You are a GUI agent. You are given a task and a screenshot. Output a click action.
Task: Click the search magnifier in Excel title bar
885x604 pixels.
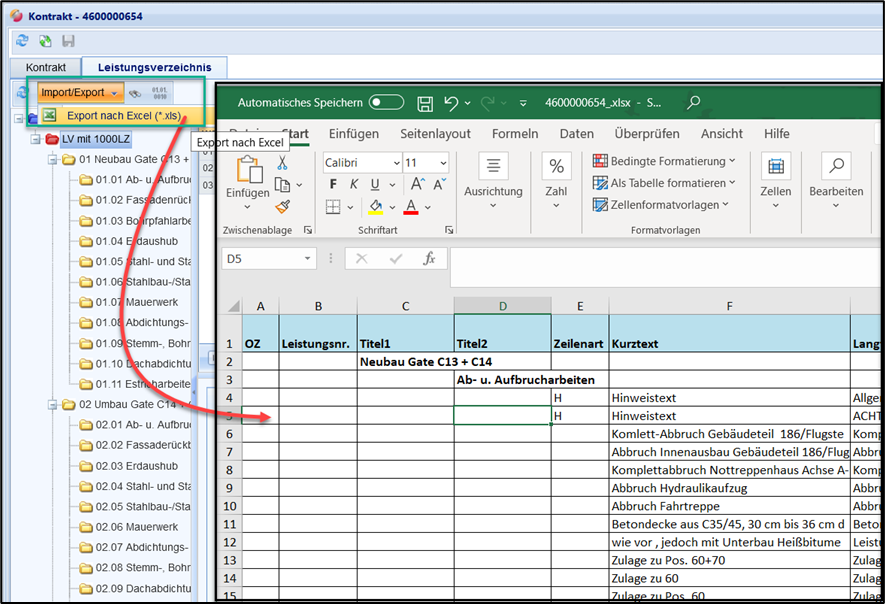click(x=693, y=102)
